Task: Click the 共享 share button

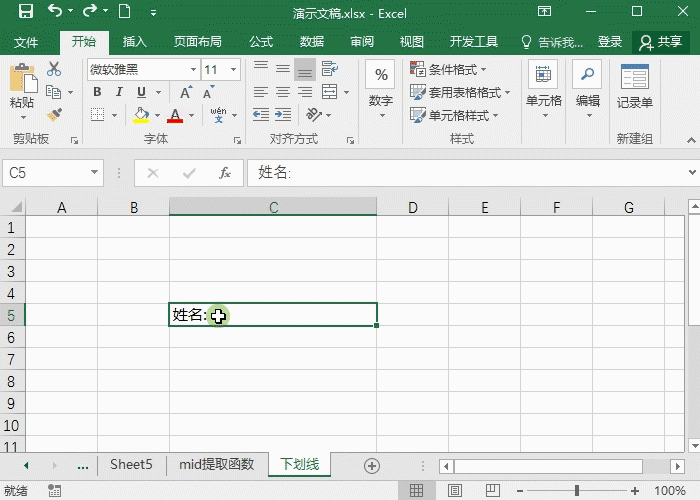Action: point(661,42)
